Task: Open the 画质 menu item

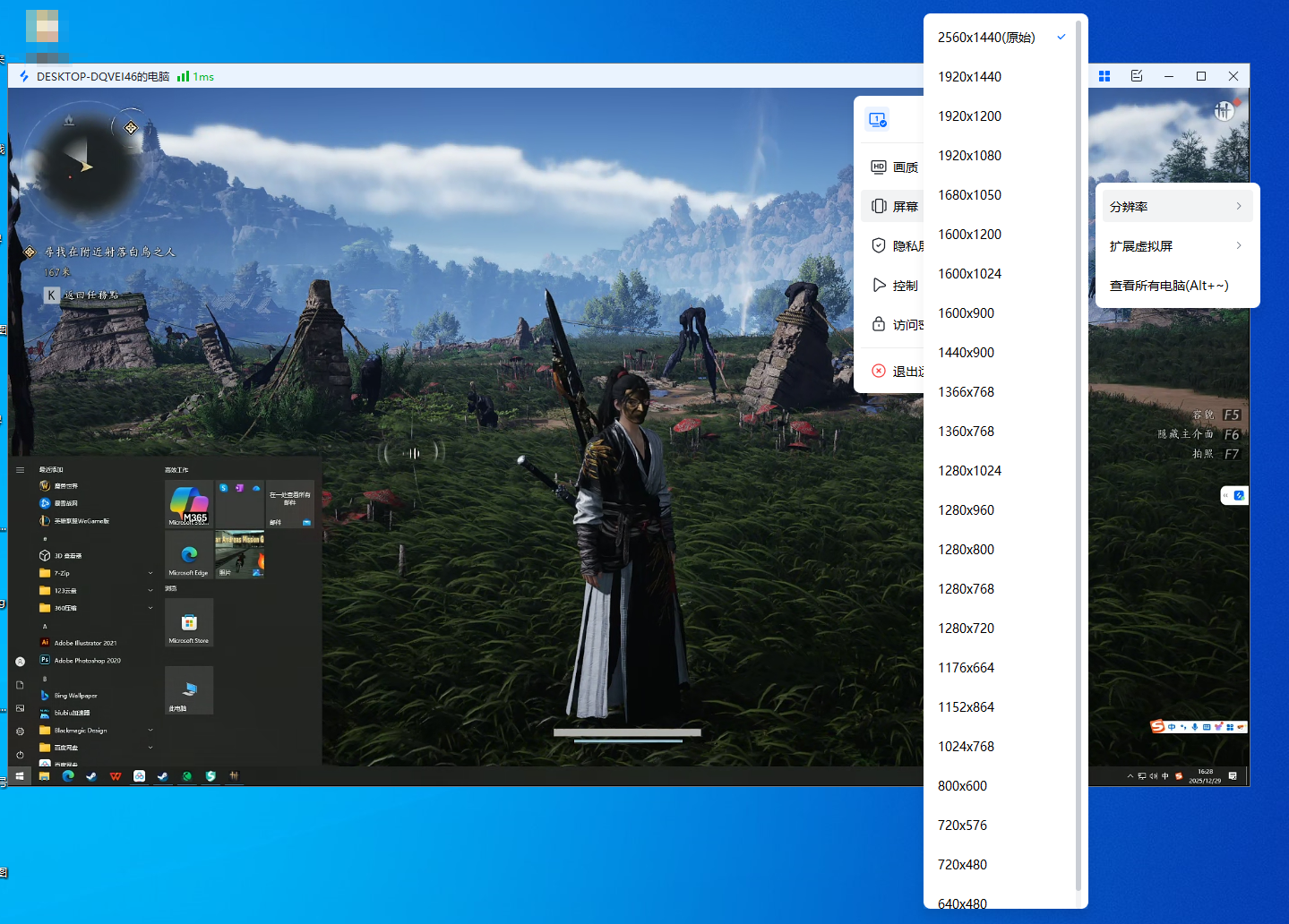Action: click(896, 167)
